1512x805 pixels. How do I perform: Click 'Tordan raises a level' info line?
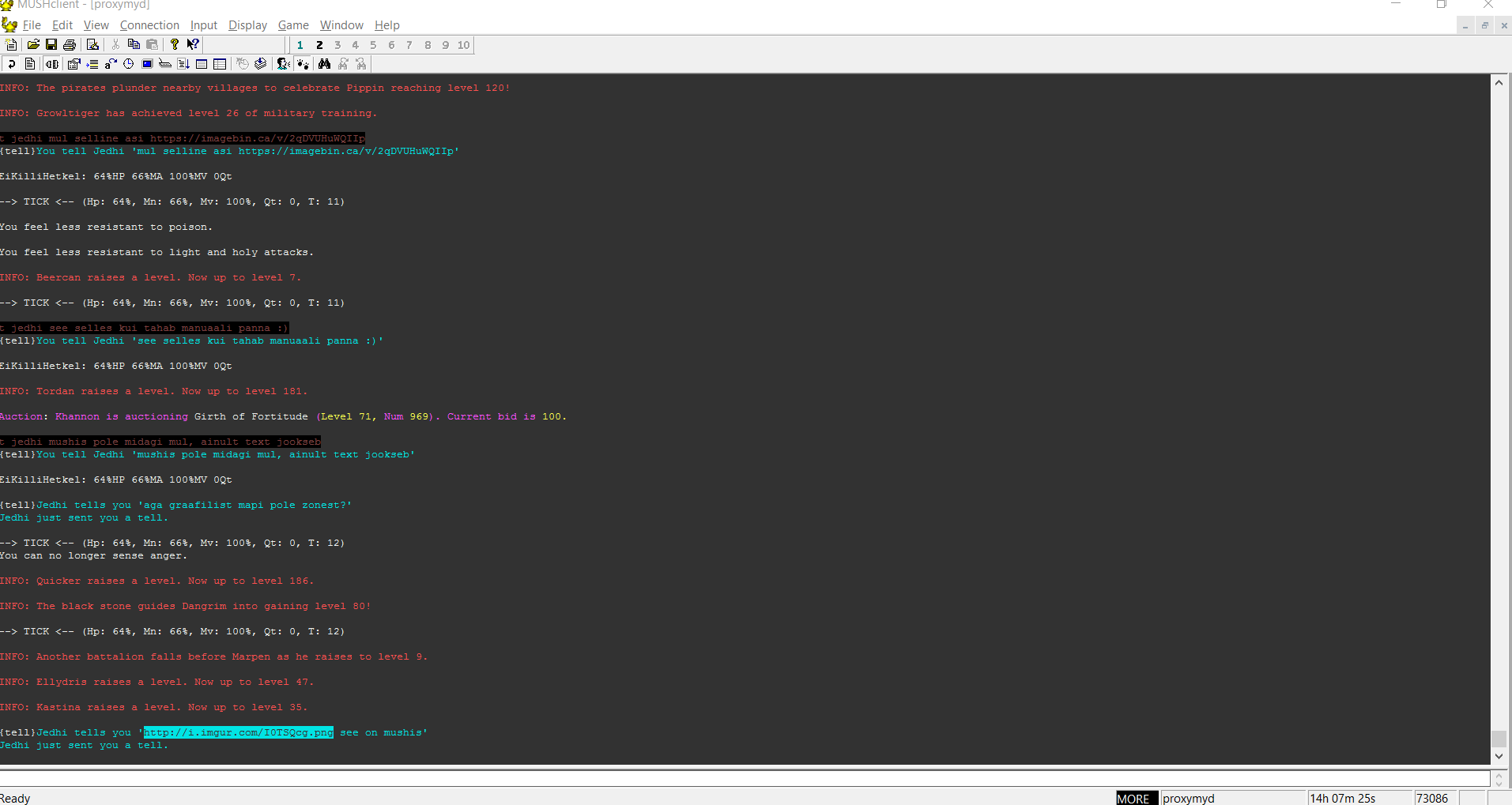[x=153, y=391]
